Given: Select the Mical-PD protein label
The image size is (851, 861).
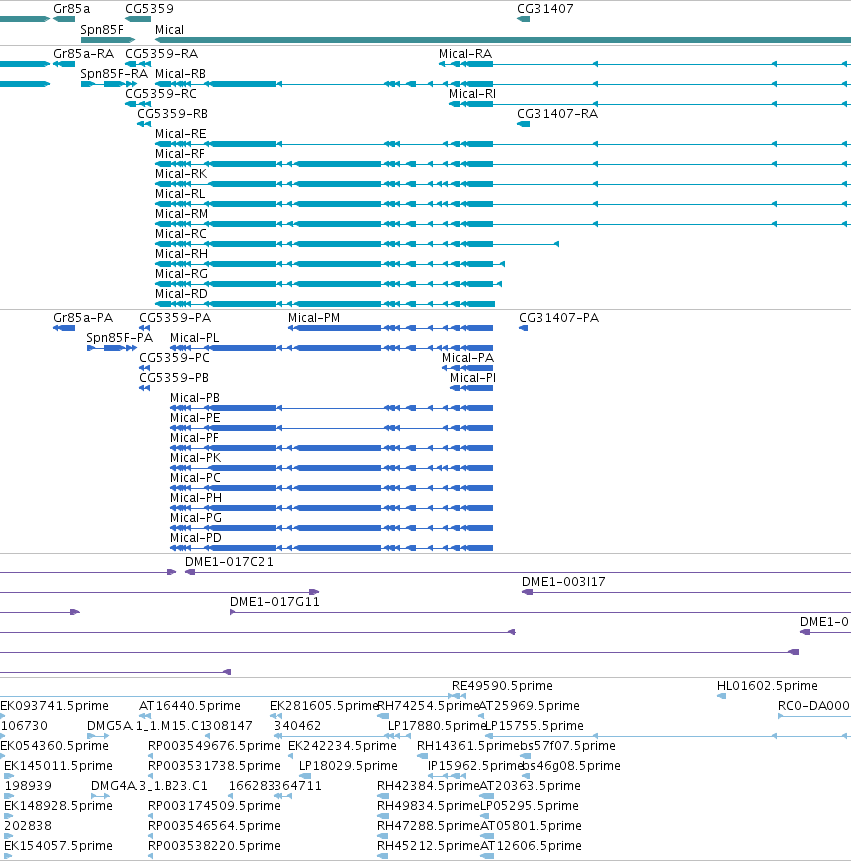Looking at the screenshot, I should (x=196, y=538).
